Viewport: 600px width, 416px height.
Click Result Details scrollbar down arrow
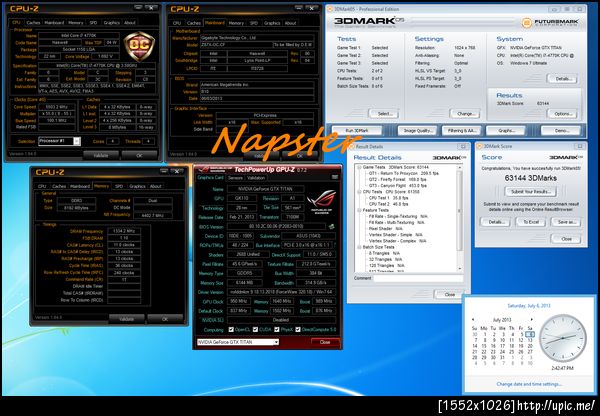click(460, 268)
